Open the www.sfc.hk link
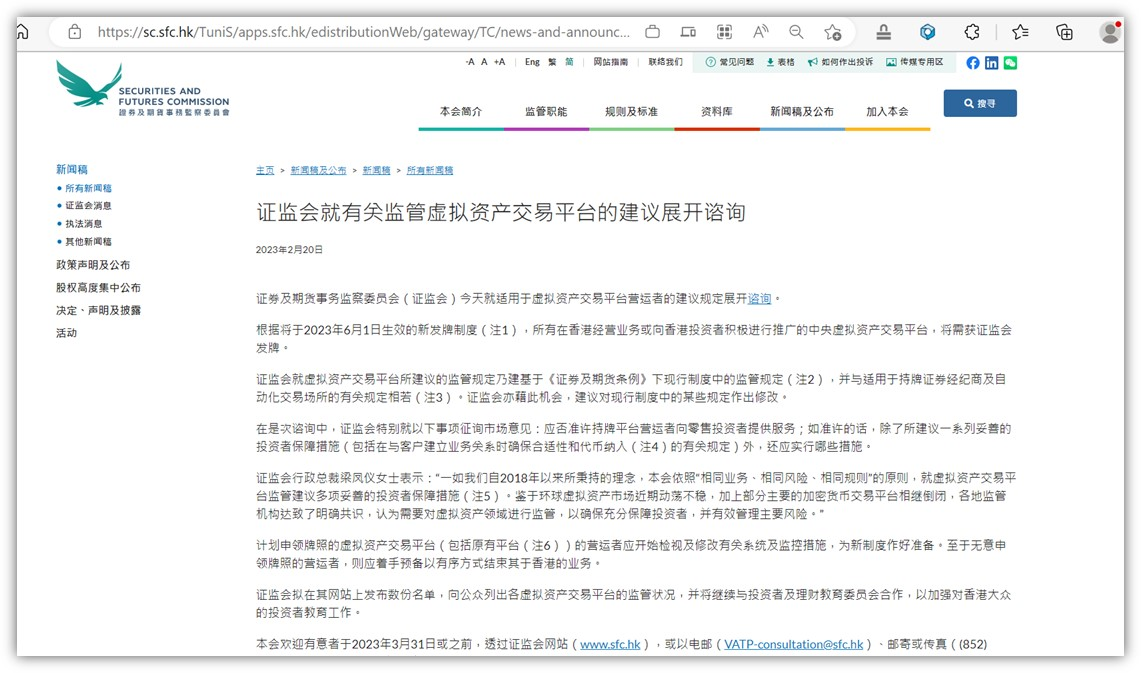The width and height of the screenshot is (1141, 673). (x=610, y=644)
